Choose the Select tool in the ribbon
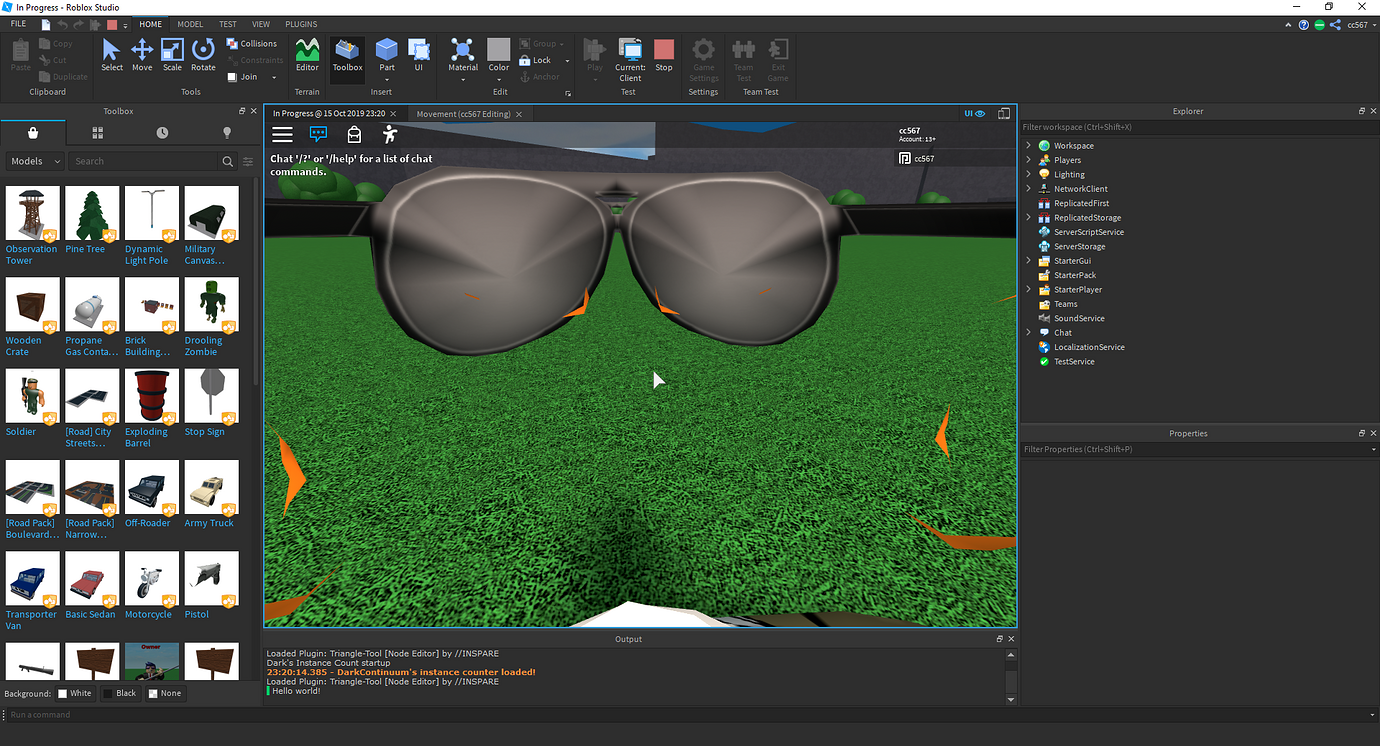1380x746 pixels. (x=111, y=55)
